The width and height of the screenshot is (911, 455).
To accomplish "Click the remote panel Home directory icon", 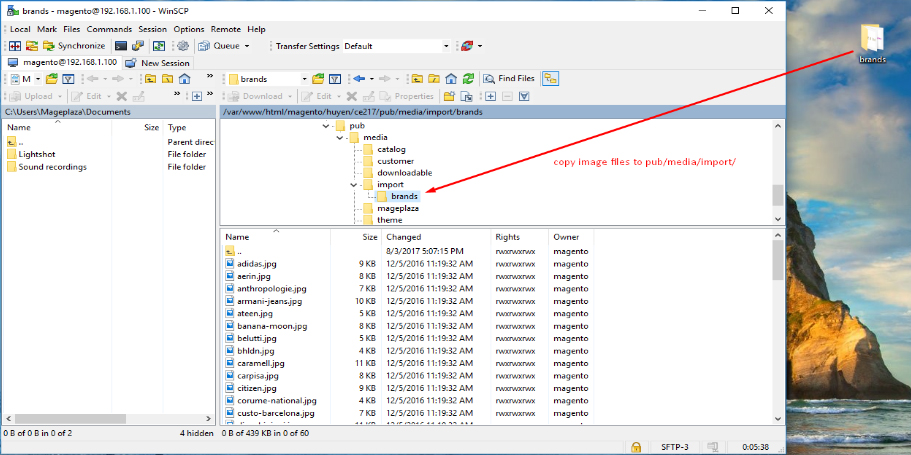I will pos(451,78).
